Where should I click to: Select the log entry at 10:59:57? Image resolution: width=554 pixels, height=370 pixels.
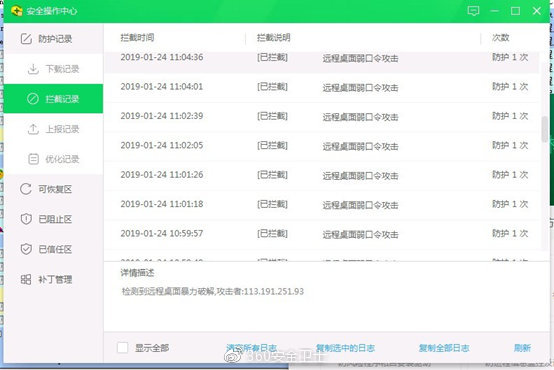(x=322, y=234)
